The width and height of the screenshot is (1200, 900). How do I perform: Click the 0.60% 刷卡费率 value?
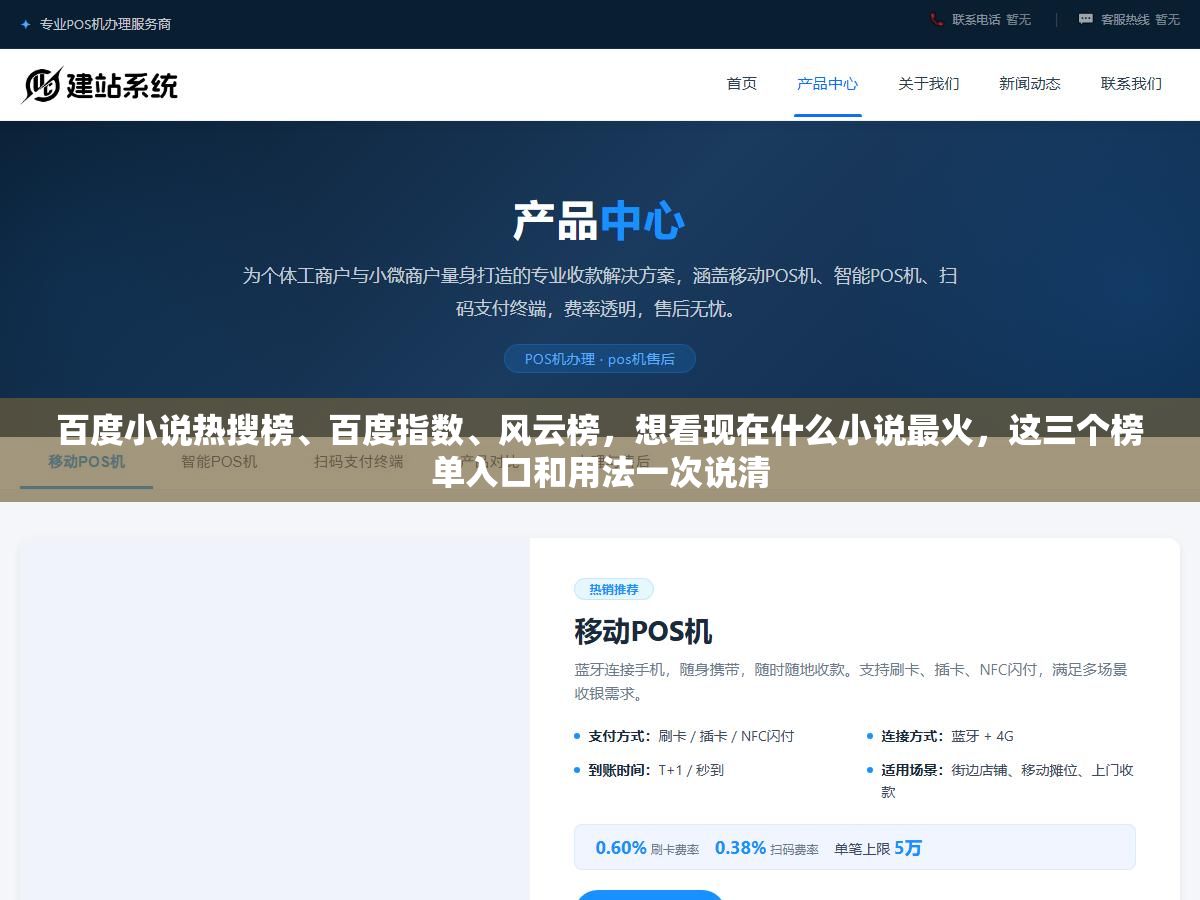647,848
